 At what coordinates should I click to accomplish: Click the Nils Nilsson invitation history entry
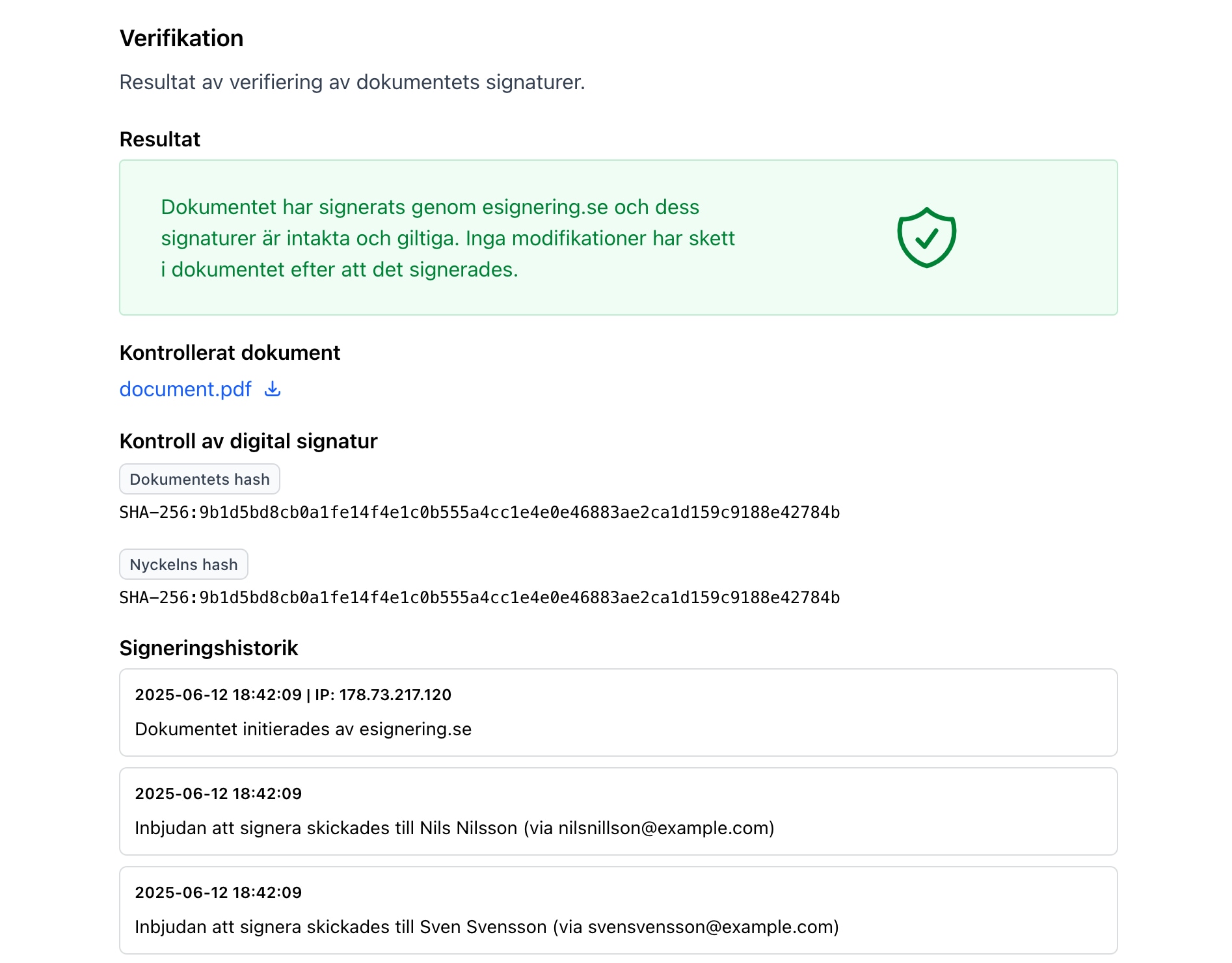(x=619, y=811)
